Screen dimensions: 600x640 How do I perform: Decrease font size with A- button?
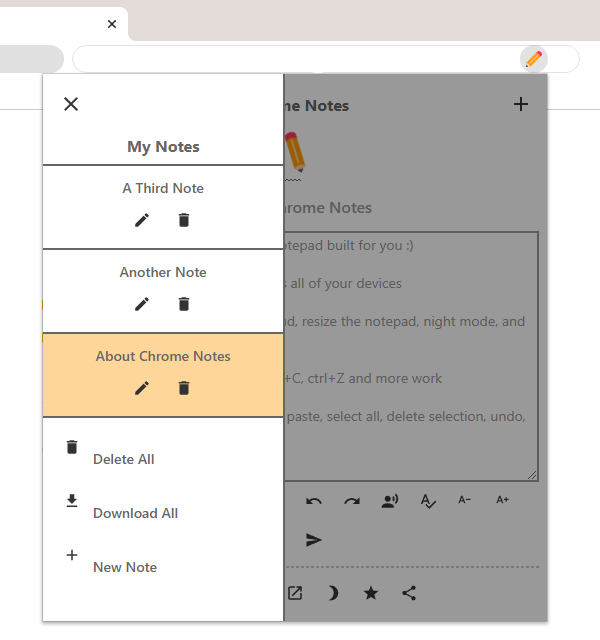pyautogui.click(x=465, y=500)
